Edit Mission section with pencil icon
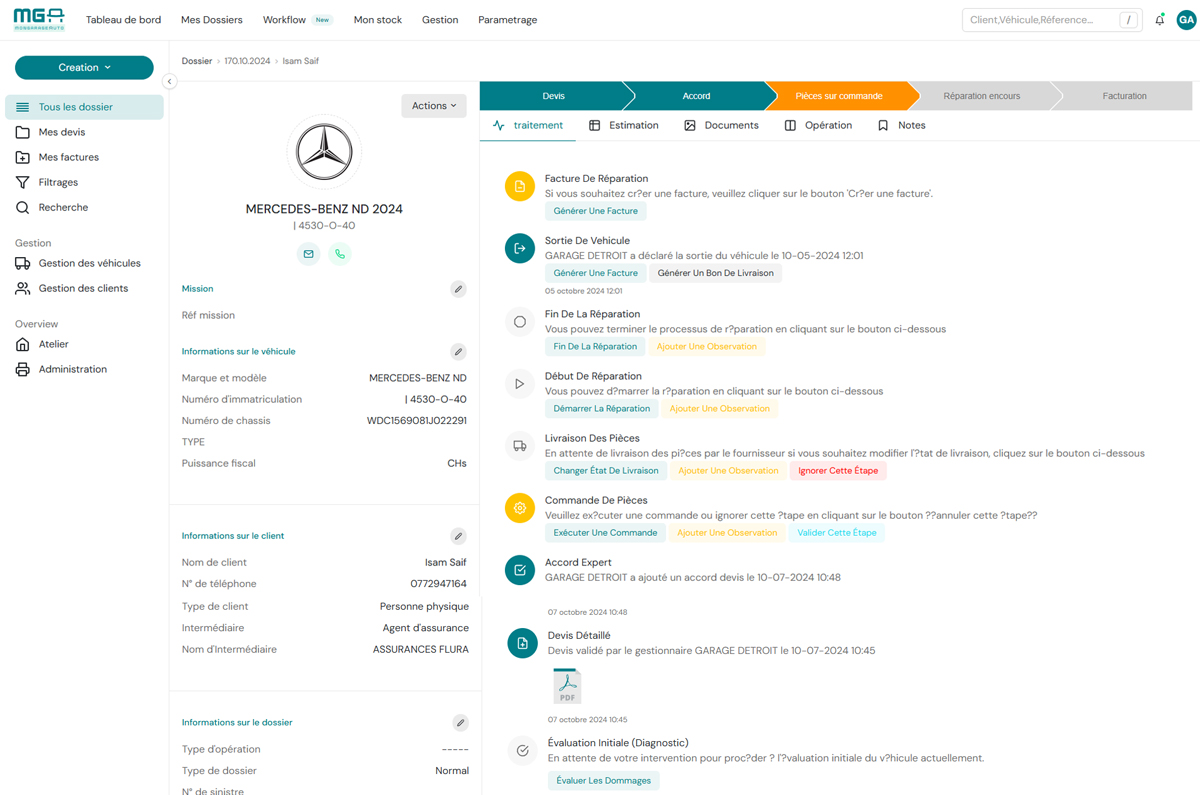Viewport: 1200px width, 795px height. [x=458, y=289]
